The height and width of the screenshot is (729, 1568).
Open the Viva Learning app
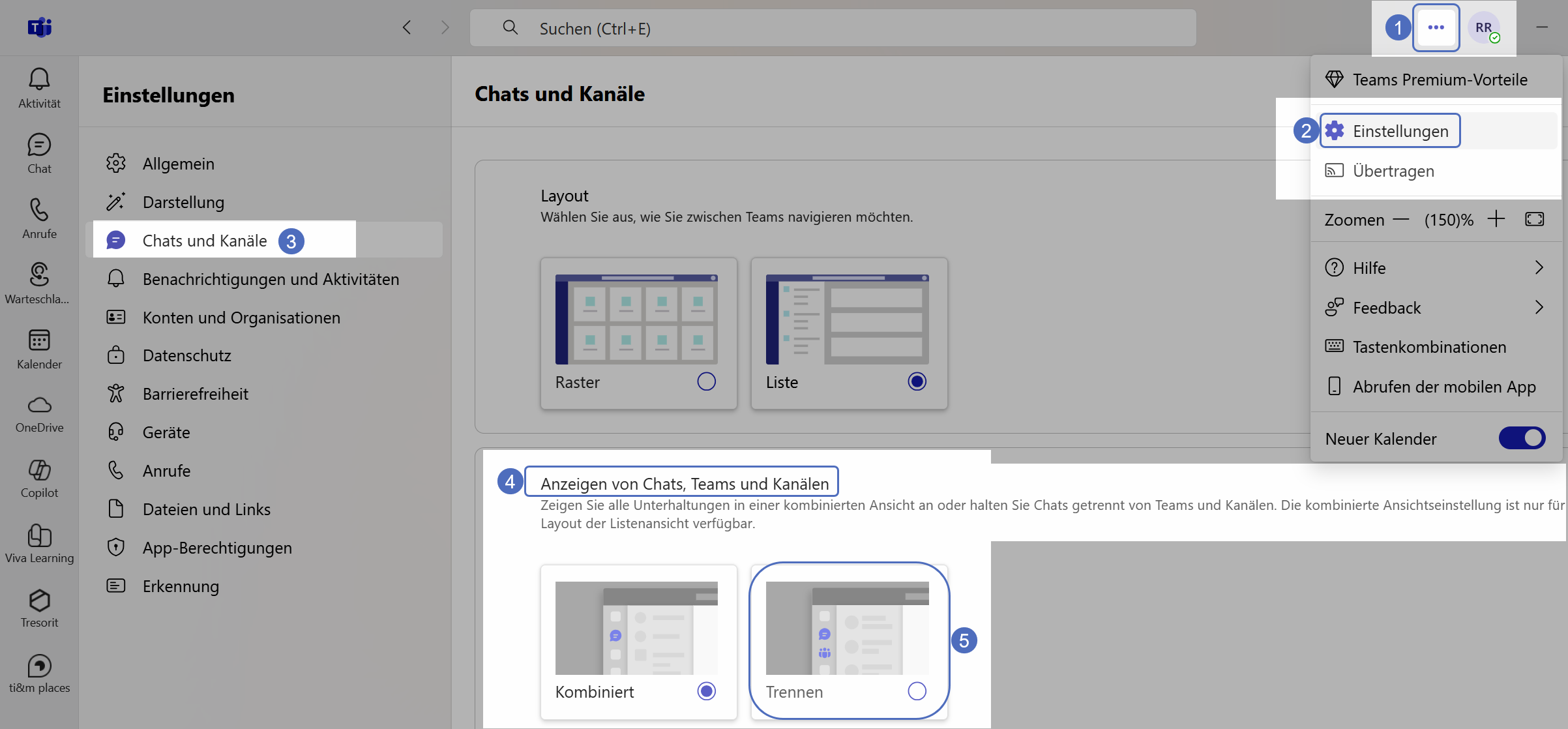pos(39,544)
